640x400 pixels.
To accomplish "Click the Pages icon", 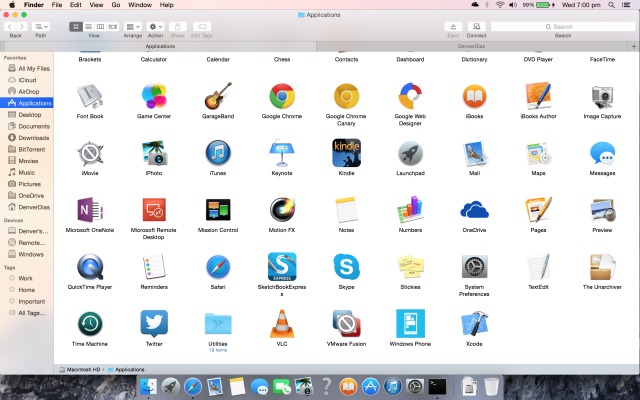I will [538, 210].
